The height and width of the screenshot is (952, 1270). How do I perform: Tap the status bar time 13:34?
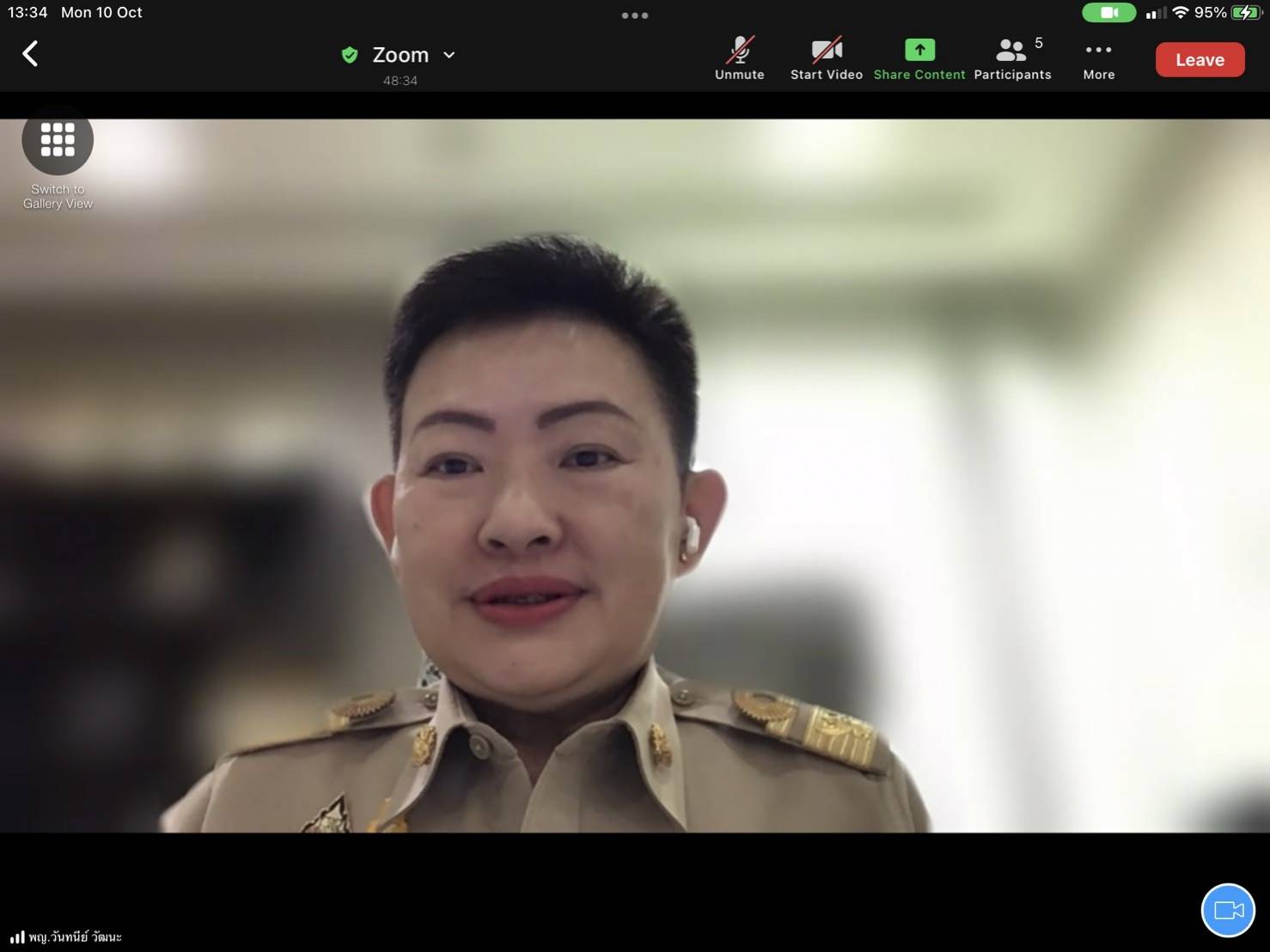point(27,12)
